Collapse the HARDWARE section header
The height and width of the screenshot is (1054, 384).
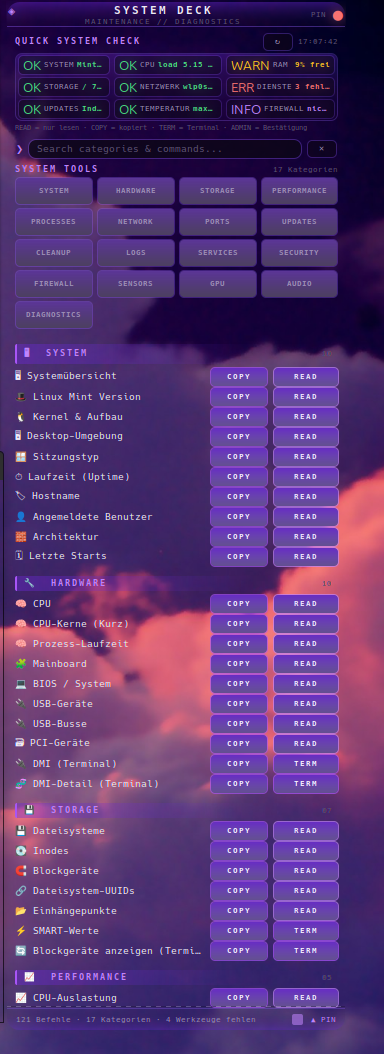tap(176, 583)
